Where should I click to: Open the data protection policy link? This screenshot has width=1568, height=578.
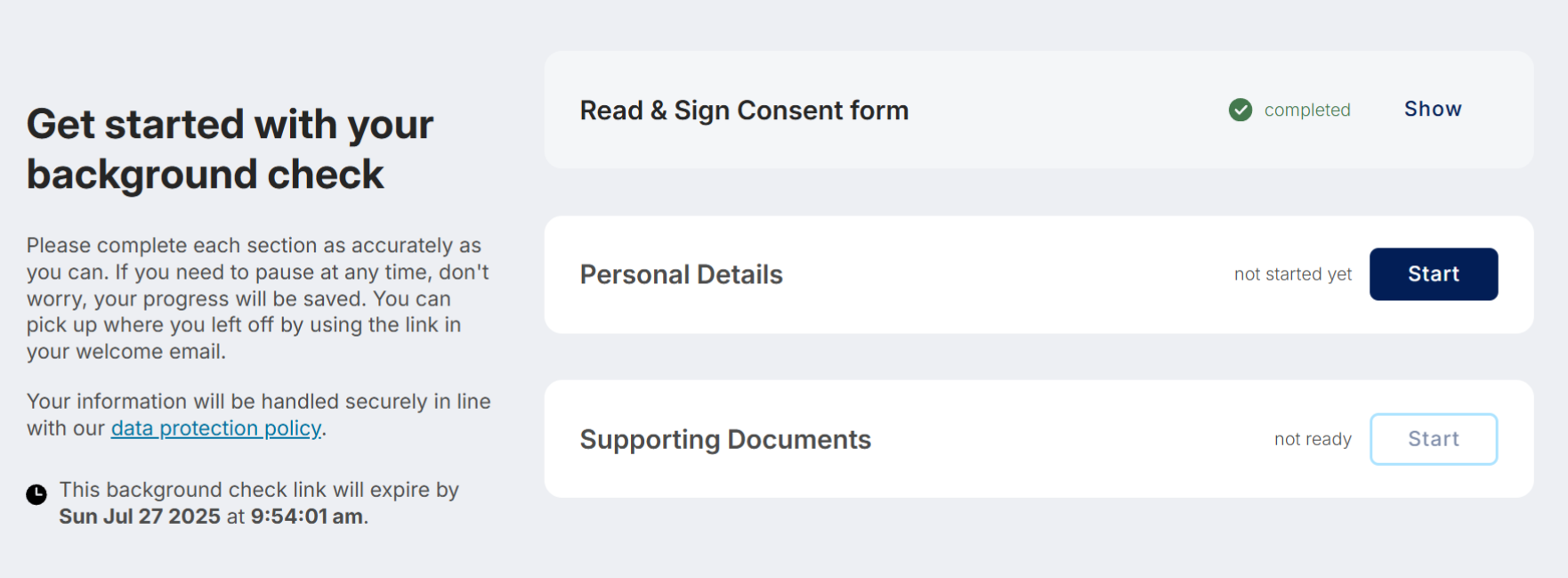tap(215, 428)
